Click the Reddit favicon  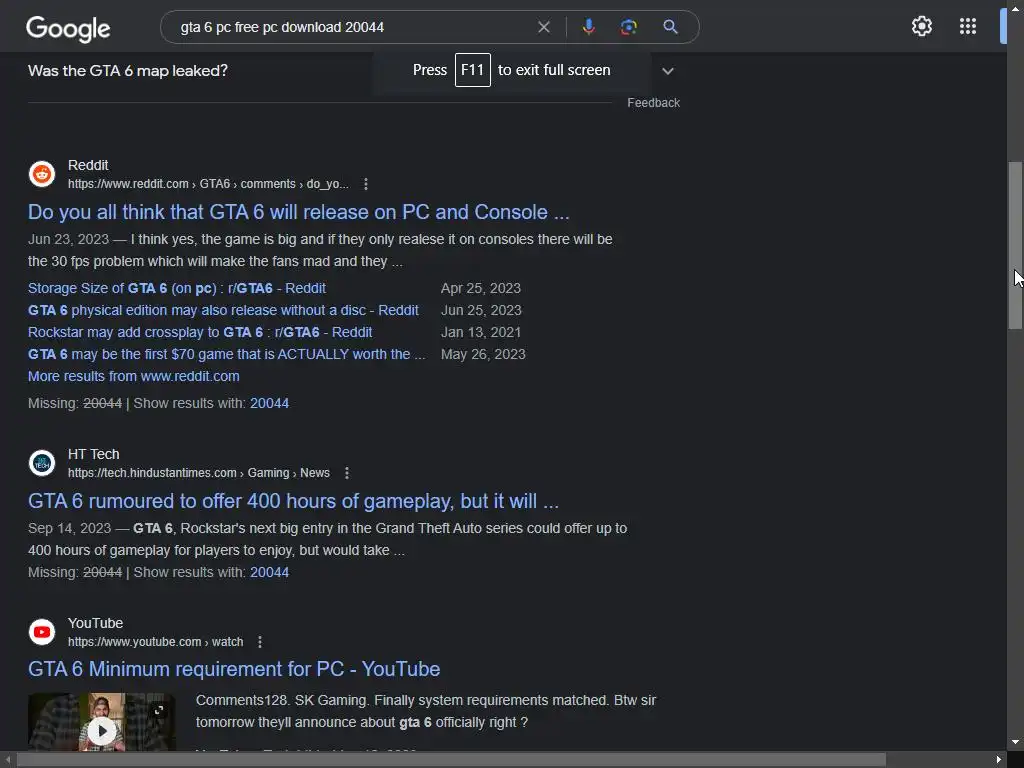[x=42, y=174]
